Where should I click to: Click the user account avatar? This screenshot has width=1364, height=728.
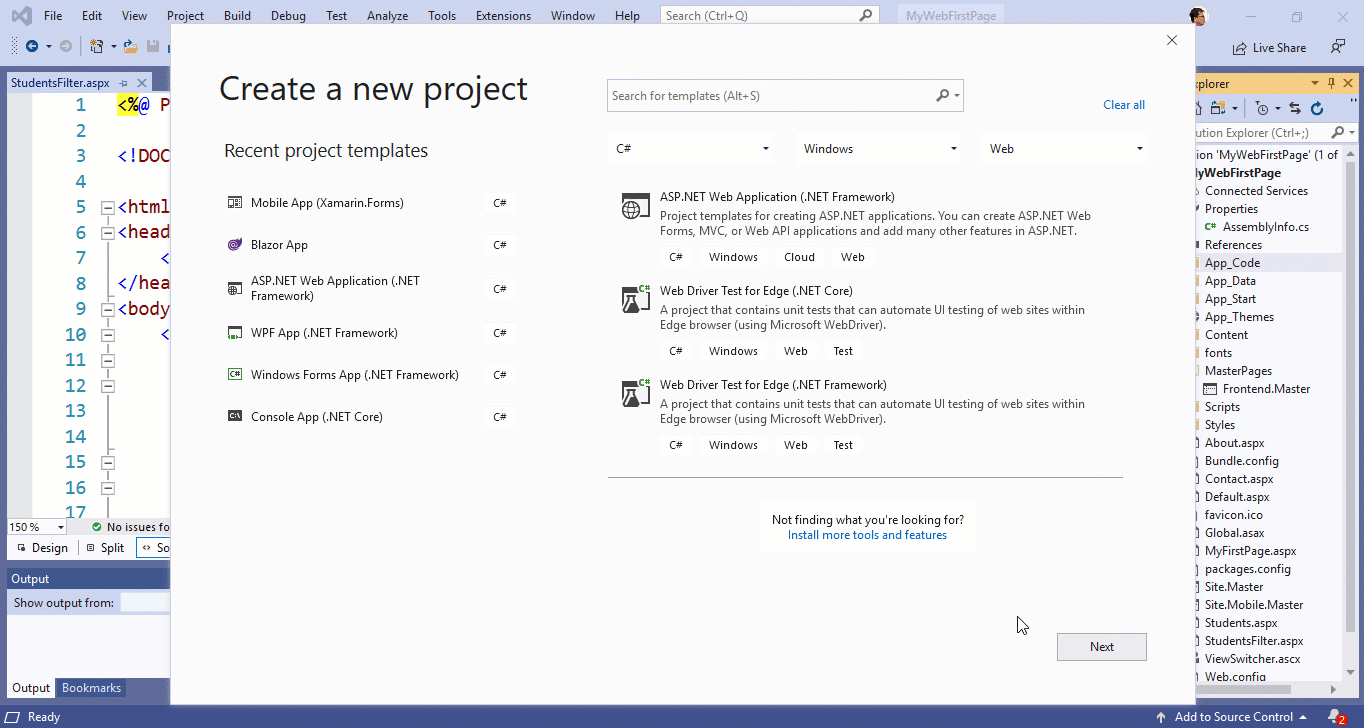(x=1198, y=16)
